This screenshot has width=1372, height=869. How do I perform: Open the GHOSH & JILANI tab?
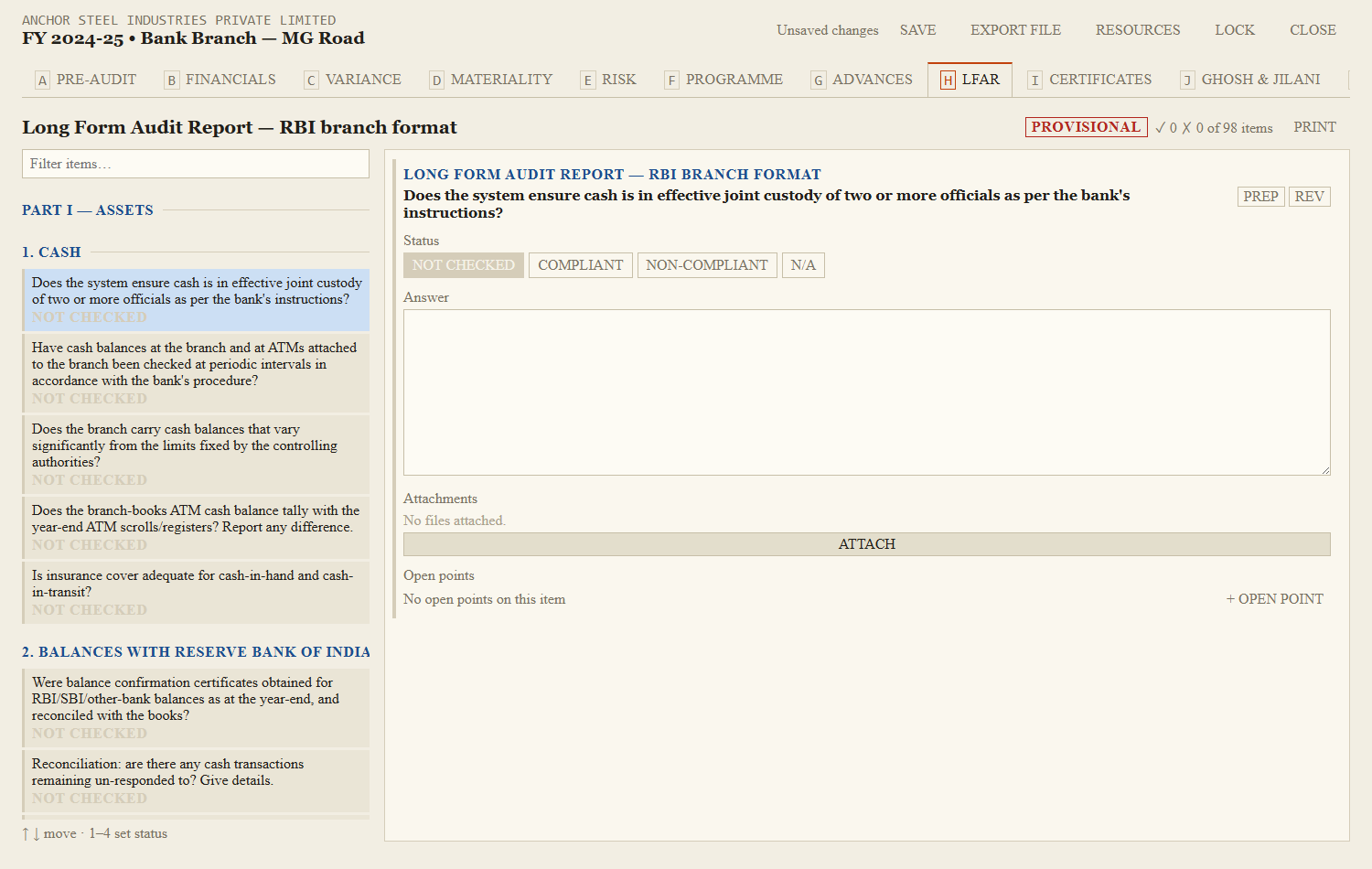coord(1249,80)
